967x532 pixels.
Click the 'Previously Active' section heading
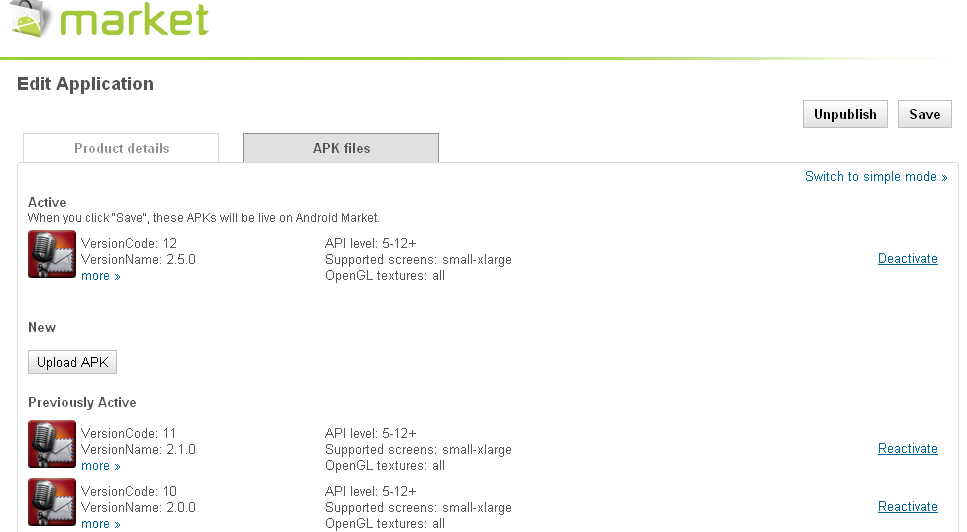82,402
